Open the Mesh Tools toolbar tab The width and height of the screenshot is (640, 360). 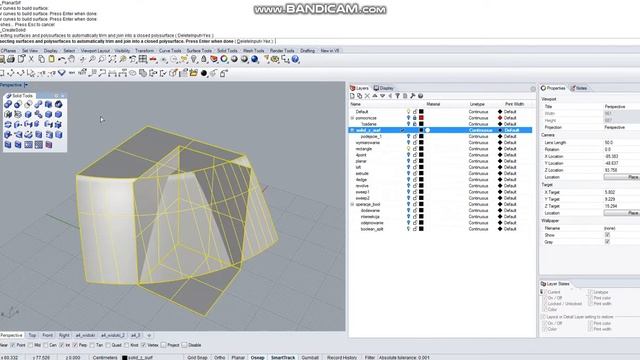[253, 51]
